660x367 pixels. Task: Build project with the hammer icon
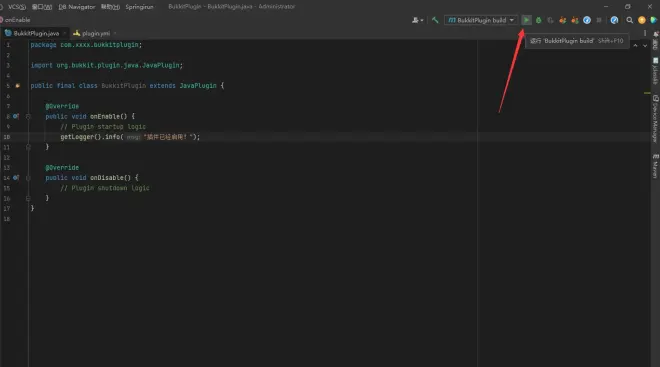(x=435, y=20)
